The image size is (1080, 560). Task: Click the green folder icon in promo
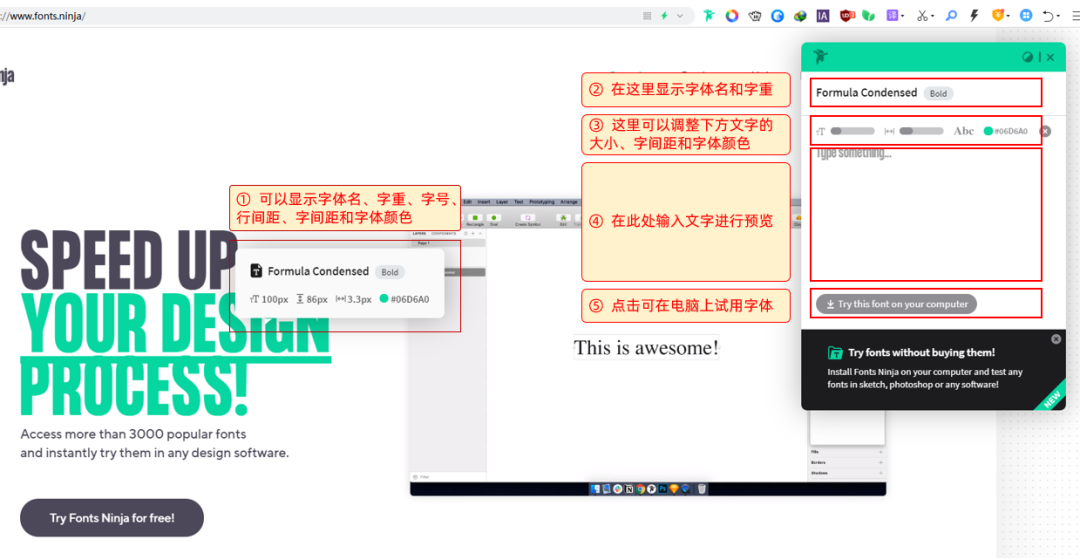(x=835, y=353)
